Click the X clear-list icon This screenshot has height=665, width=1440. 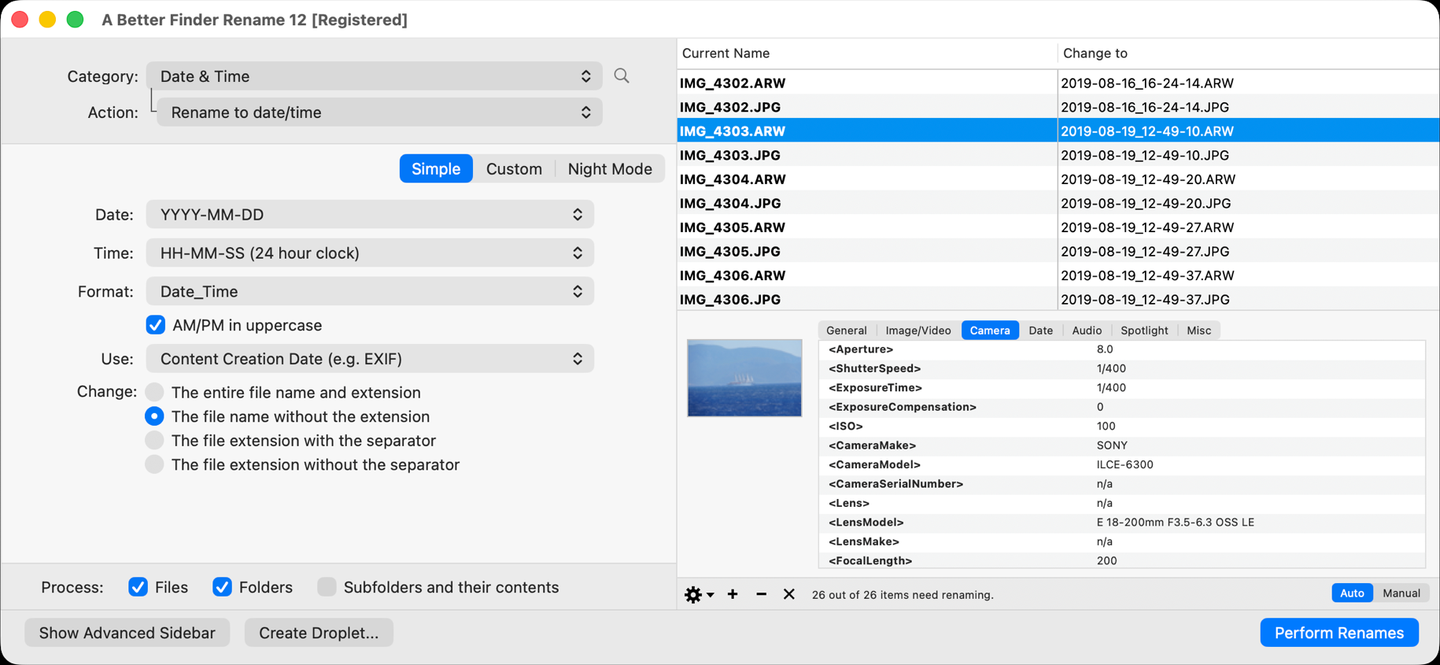789,594
